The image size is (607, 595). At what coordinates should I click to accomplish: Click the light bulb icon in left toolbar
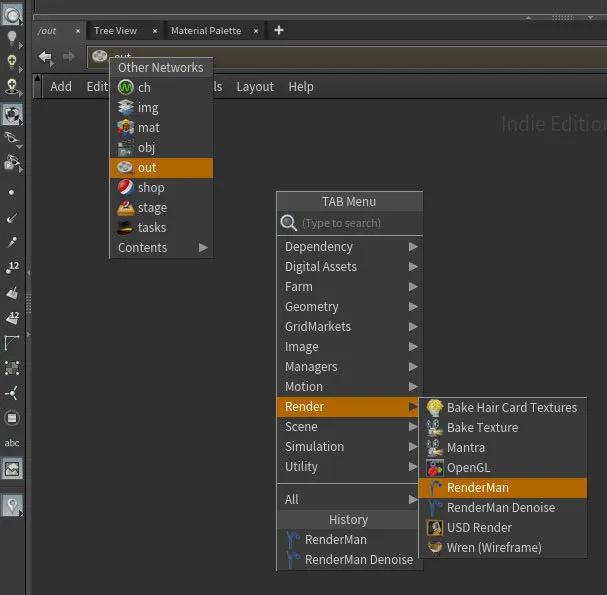click(12, 38)
